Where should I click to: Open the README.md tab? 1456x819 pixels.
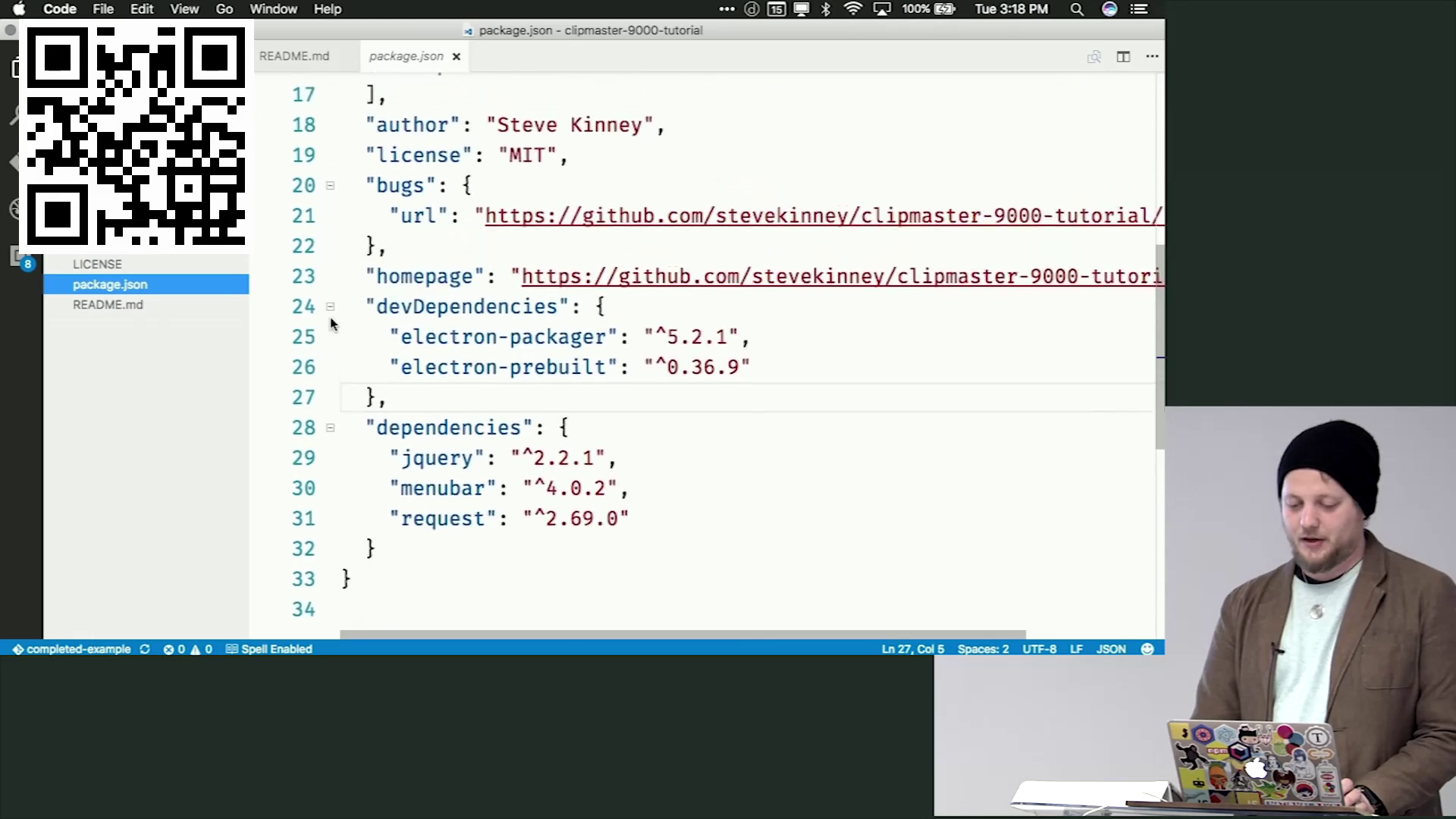point(294,55)
